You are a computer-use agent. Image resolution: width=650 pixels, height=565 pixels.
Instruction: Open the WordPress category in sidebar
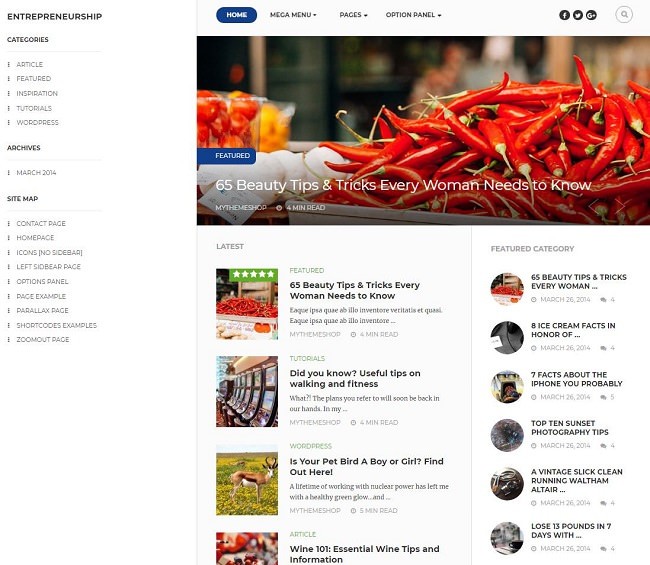(37, 123)
